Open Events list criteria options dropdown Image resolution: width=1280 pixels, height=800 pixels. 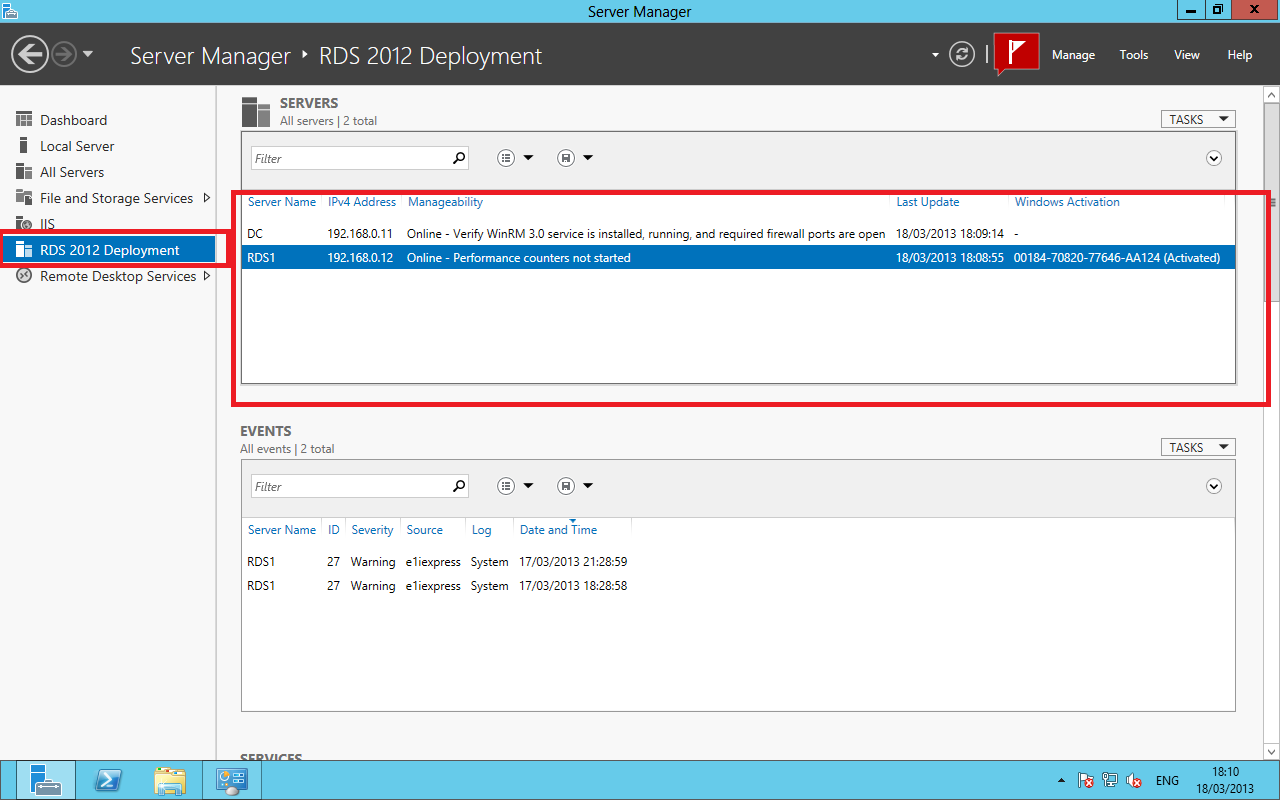(516, 486)
